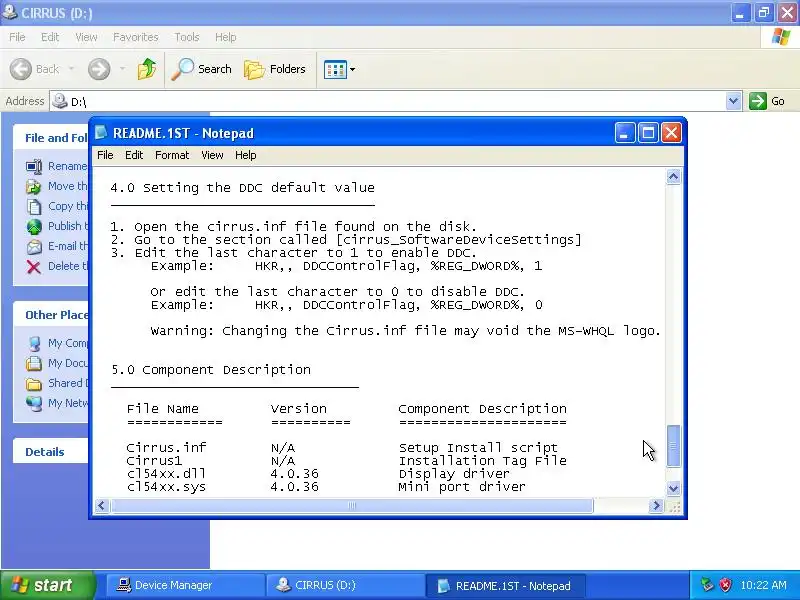Click the Rename task icon
The width and height of the screenshot is (800, 600).
[34, 166]
